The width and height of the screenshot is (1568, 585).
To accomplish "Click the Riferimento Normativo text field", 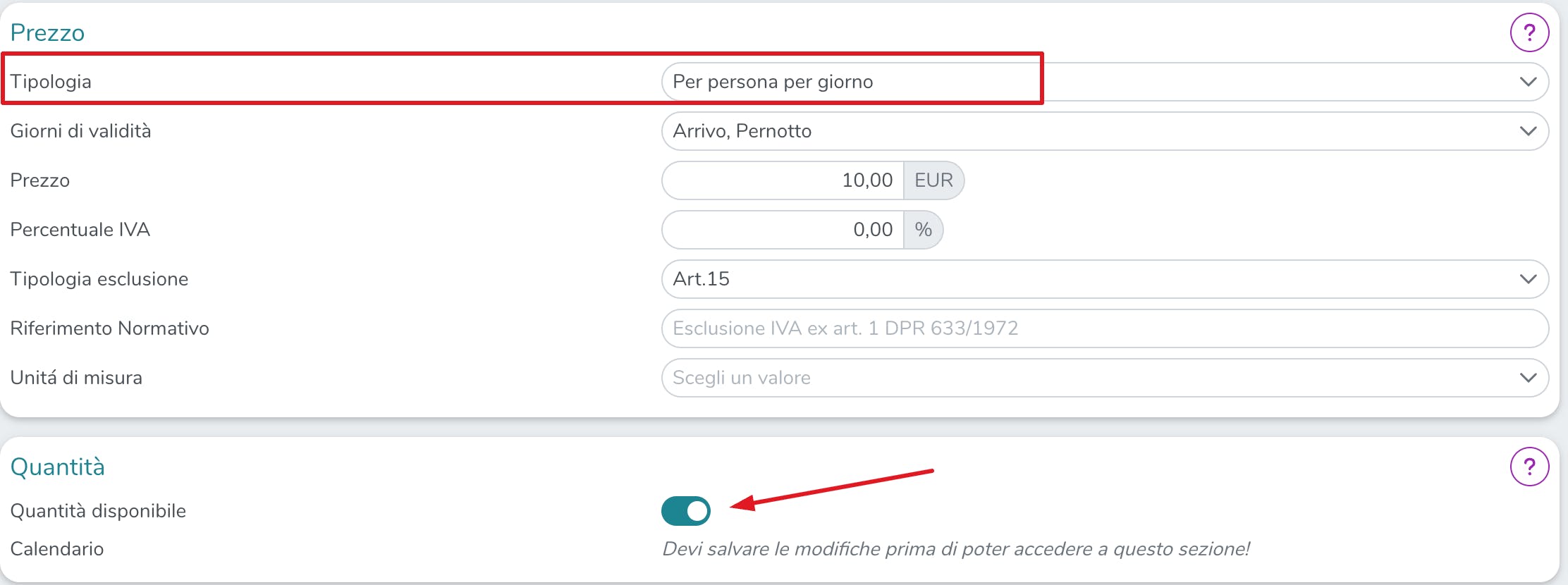I will (1105, 328).
